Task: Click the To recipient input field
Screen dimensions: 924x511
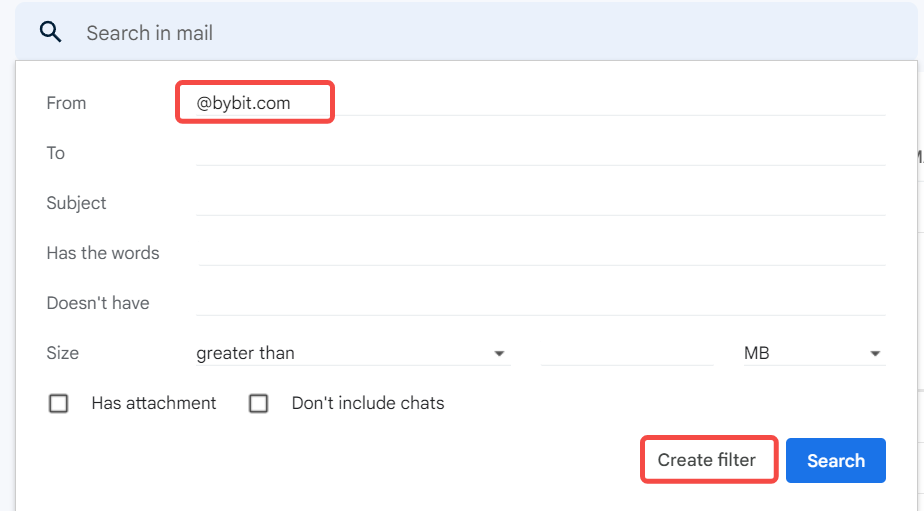Action: tap(540, 153)
